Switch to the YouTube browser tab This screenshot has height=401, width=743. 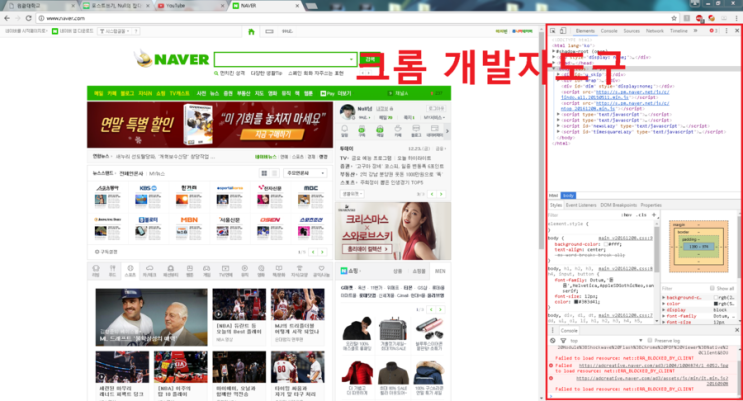click(x=190, y=6)
